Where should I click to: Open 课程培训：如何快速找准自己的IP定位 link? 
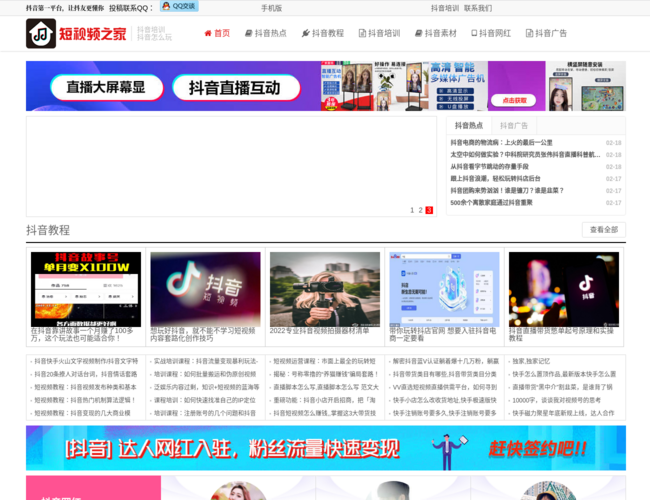[x=204, y=400]
